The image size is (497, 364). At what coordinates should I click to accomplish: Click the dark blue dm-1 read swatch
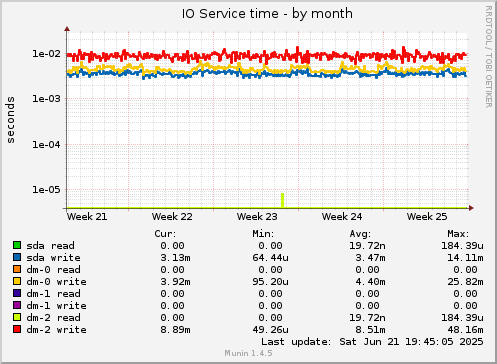17,293
